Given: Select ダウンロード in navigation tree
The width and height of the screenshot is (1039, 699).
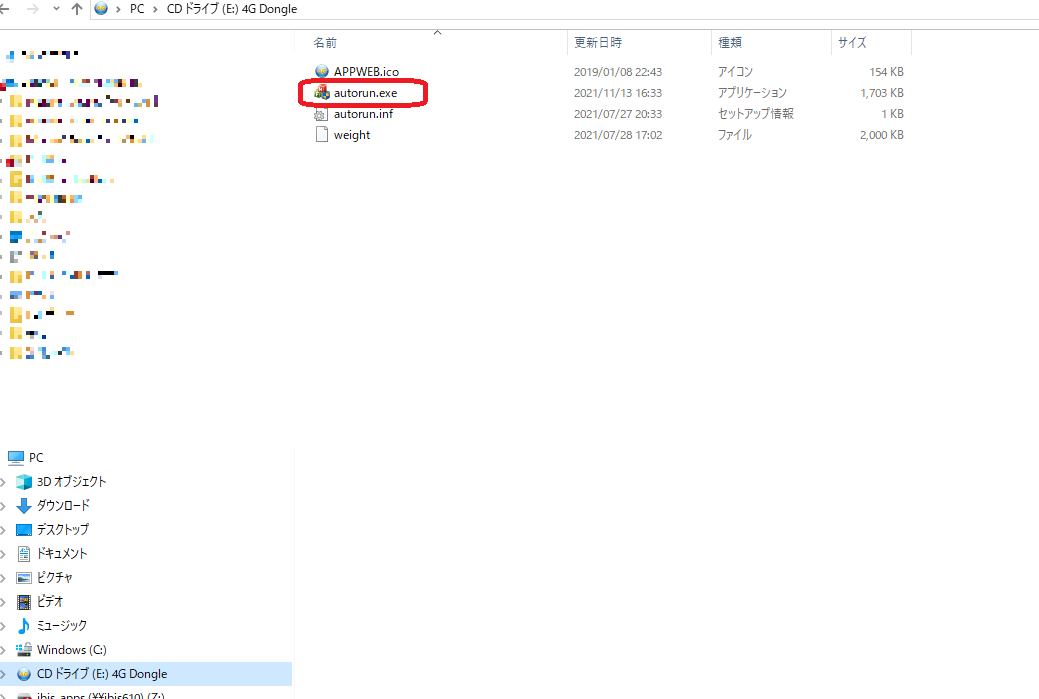Looking at the screenshot, I should [x=63, y=506].
